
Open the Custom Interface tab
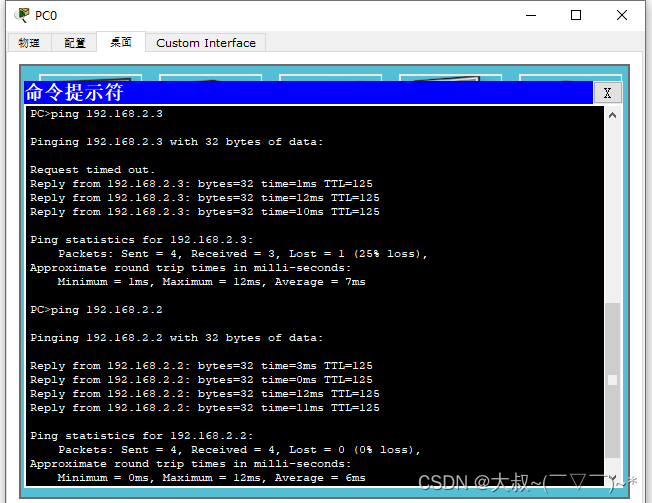tap(206, 43)
